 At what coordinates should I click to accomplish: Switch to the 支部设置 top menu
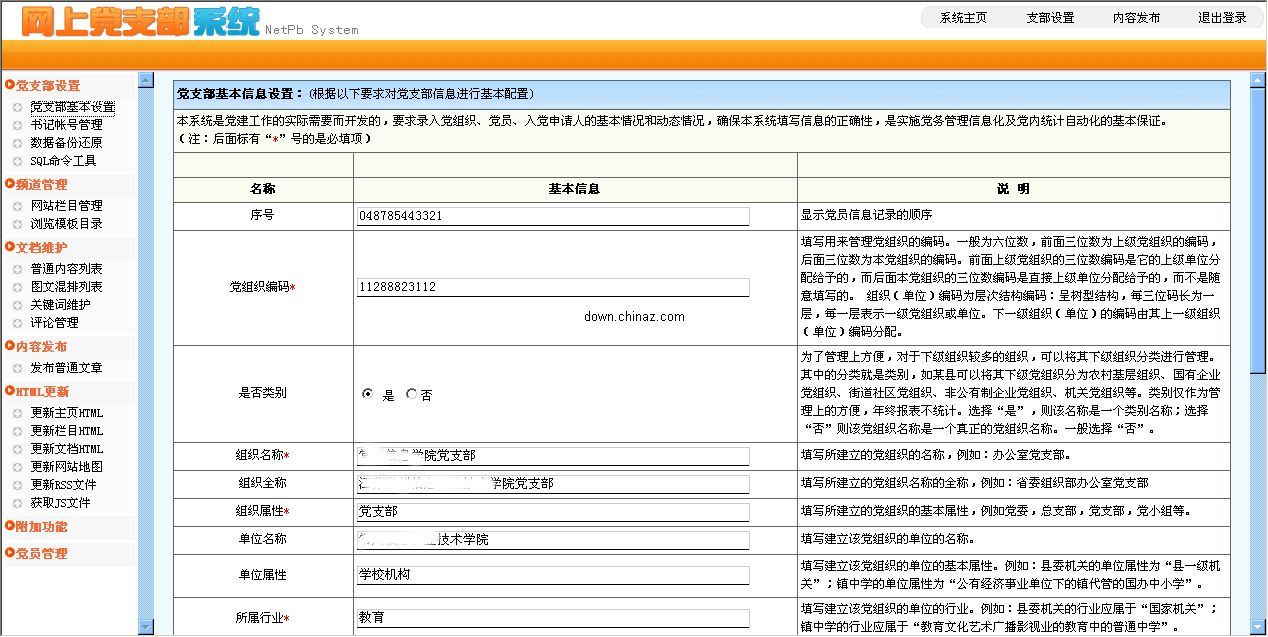(1050, 16)
